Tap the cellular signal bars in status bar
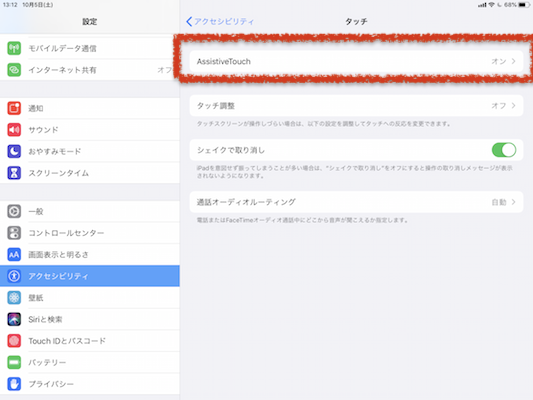 click(482, 5)
